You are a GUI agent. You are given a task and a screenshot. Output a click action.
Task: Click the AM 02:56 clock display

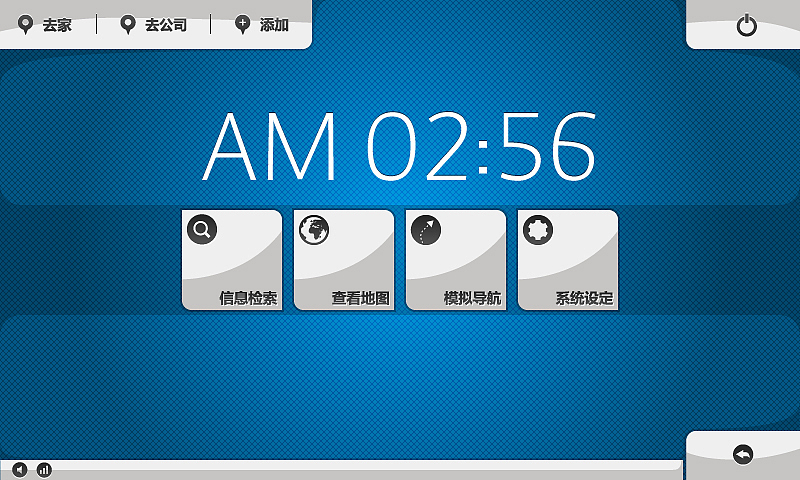coord(399,146)
